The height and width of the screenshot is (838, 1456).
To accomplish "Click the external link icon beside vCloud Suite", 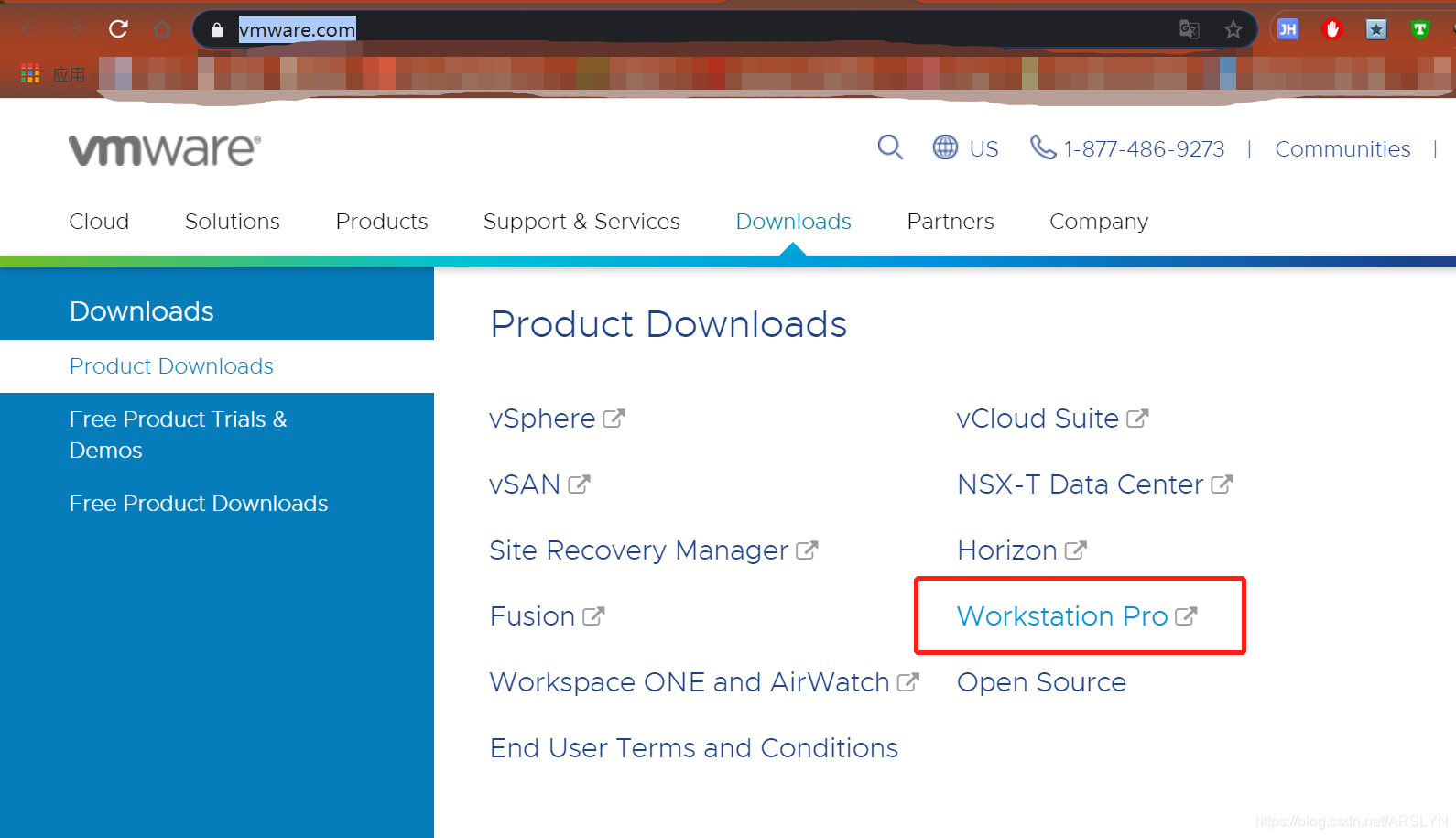I will [x=1137, y=419].
